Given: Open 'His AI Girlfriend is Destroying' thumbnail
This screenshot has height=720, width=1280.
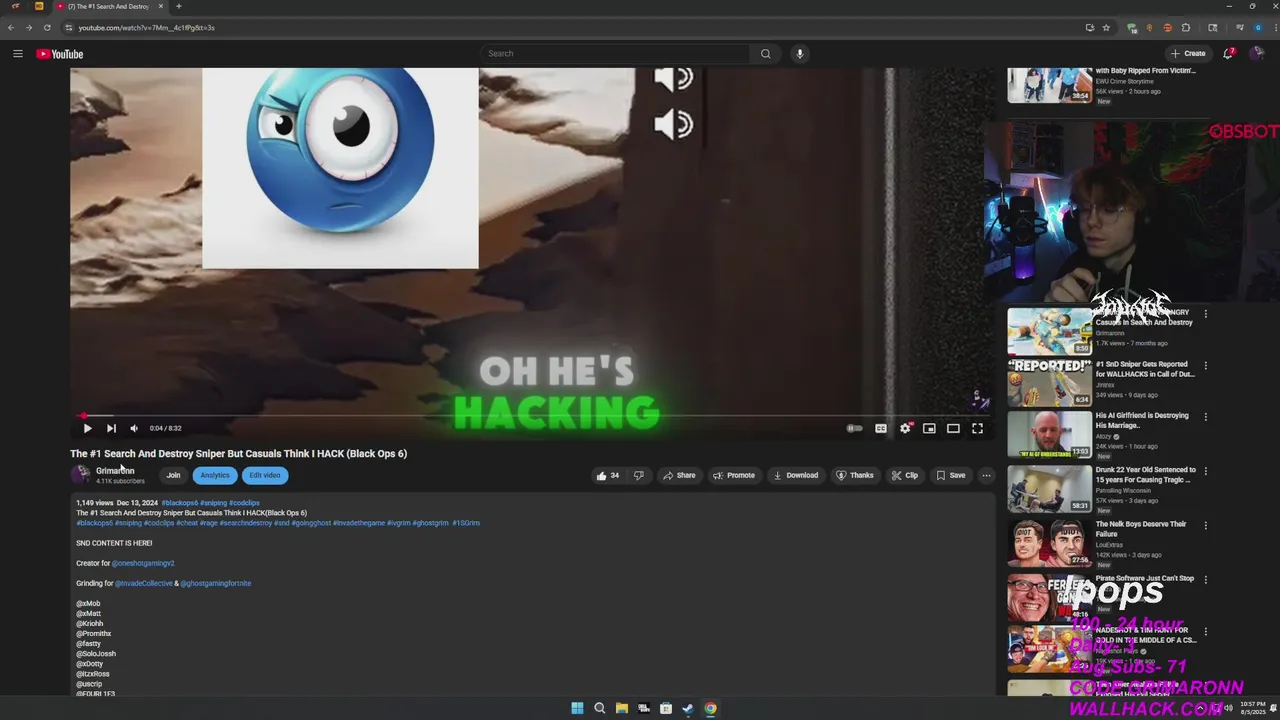Looking at the screenshot, I should point(1049,434).
